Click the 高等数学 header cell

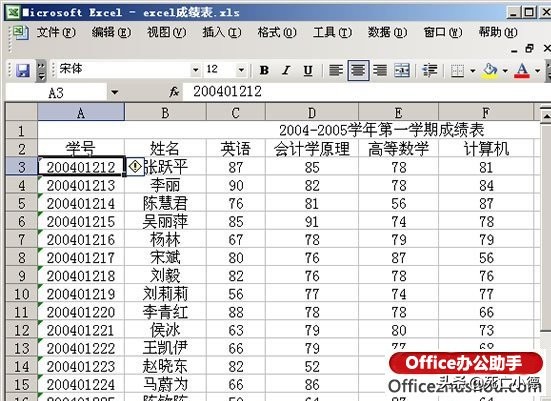coord(398,148)
